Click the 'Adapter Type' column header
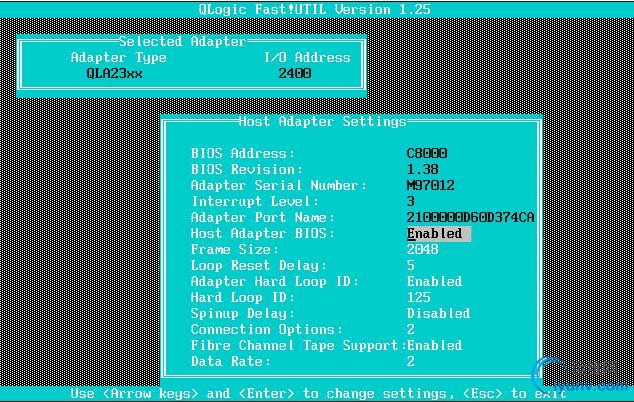This screenshot has height=402, width=634. tap(118, 57)
